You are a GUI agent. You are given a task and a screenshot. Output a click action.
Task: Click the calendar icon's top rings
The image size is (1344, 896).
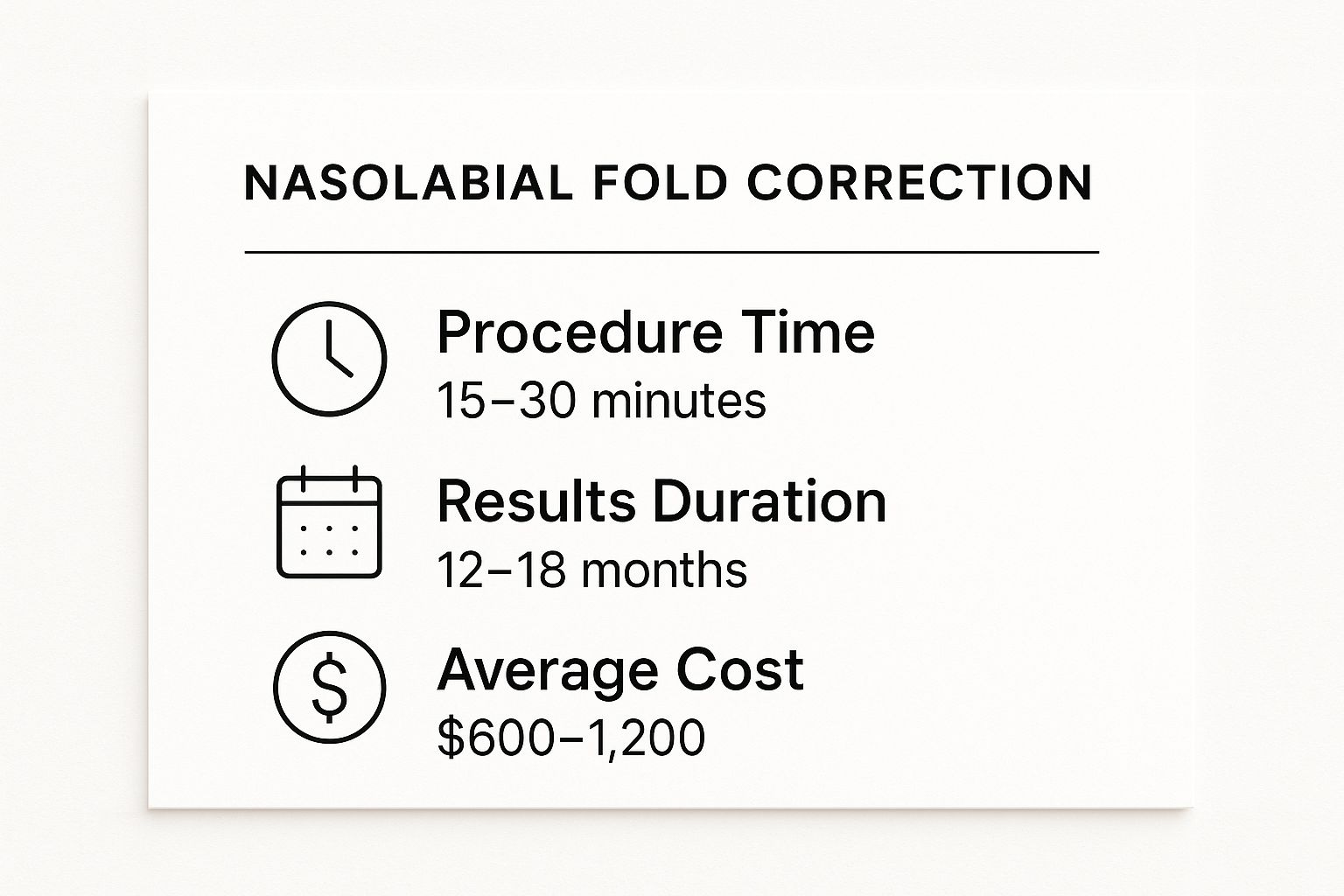(x=329, y=479)
